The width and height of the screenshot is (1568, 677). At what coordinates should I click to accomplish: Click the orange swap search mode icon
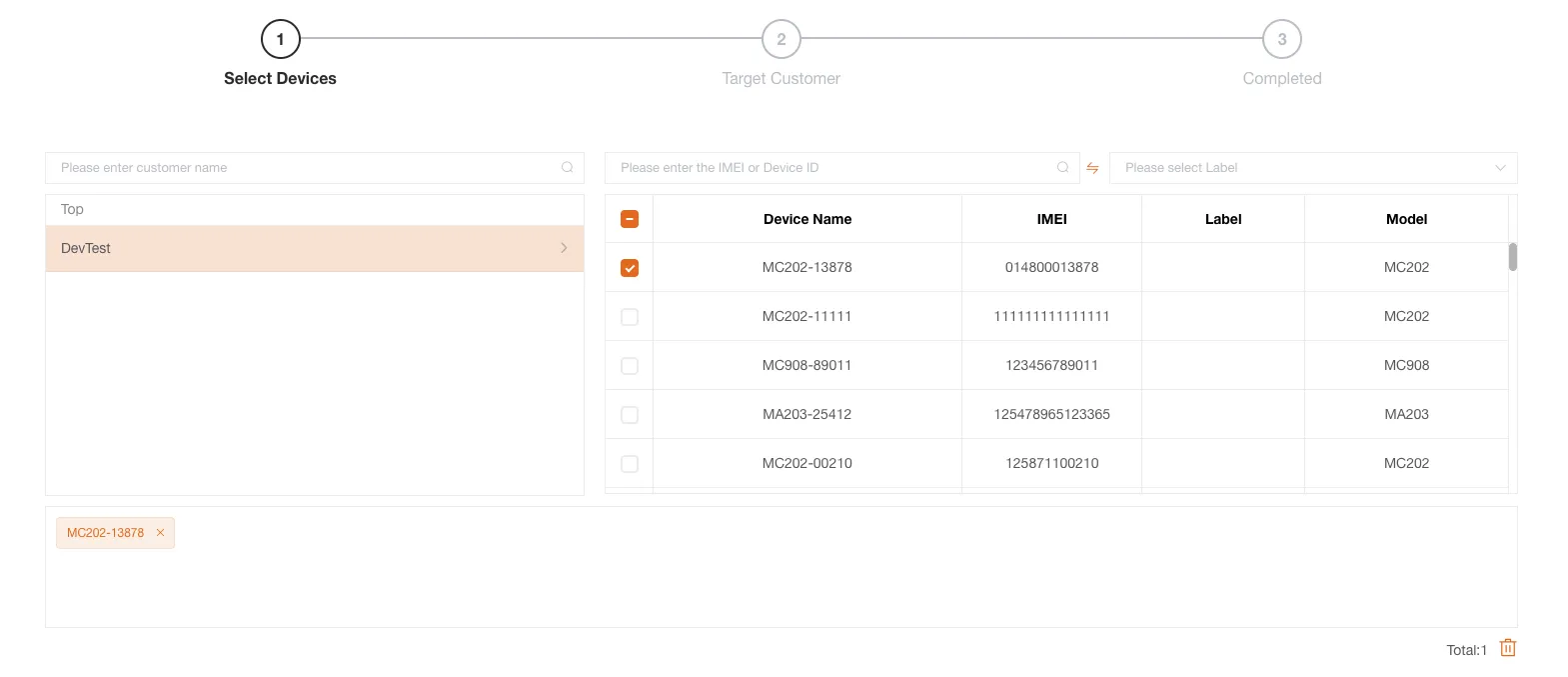click(x=1092, y=168)
